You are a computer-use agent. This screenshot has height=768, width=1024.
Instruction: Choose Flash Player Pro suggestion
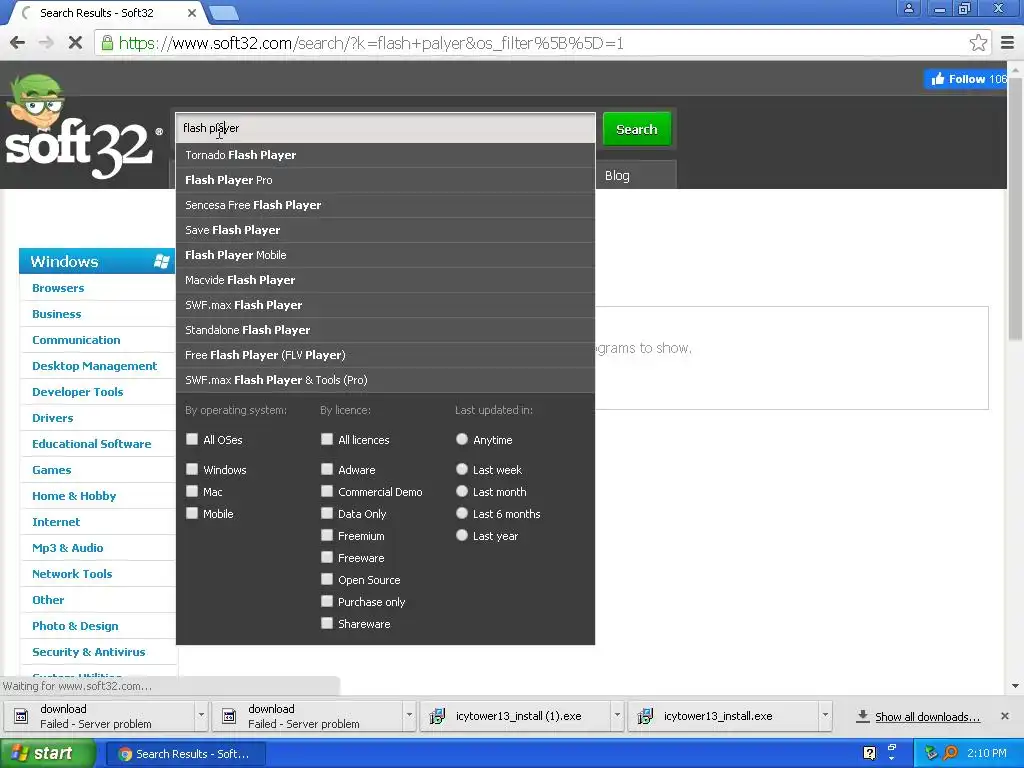(x=385, y=180)
